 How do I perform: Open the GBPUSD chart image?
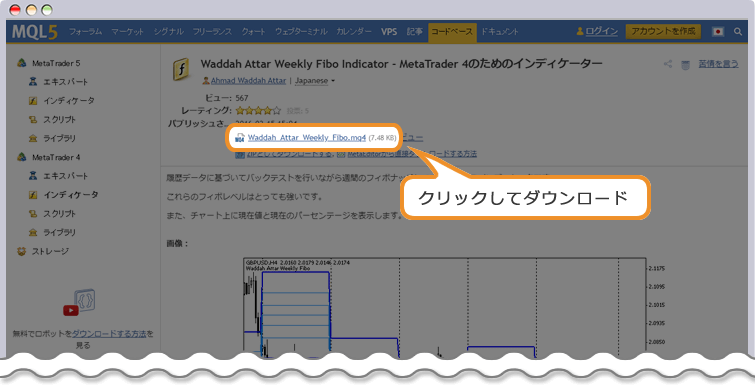[455, 308]
